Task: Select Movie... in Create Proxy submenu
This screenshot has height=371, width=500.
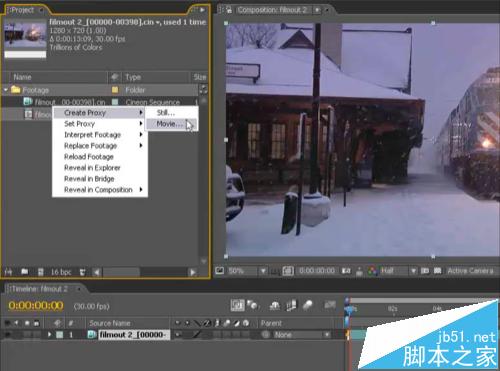Action: (x=172, y=124)
